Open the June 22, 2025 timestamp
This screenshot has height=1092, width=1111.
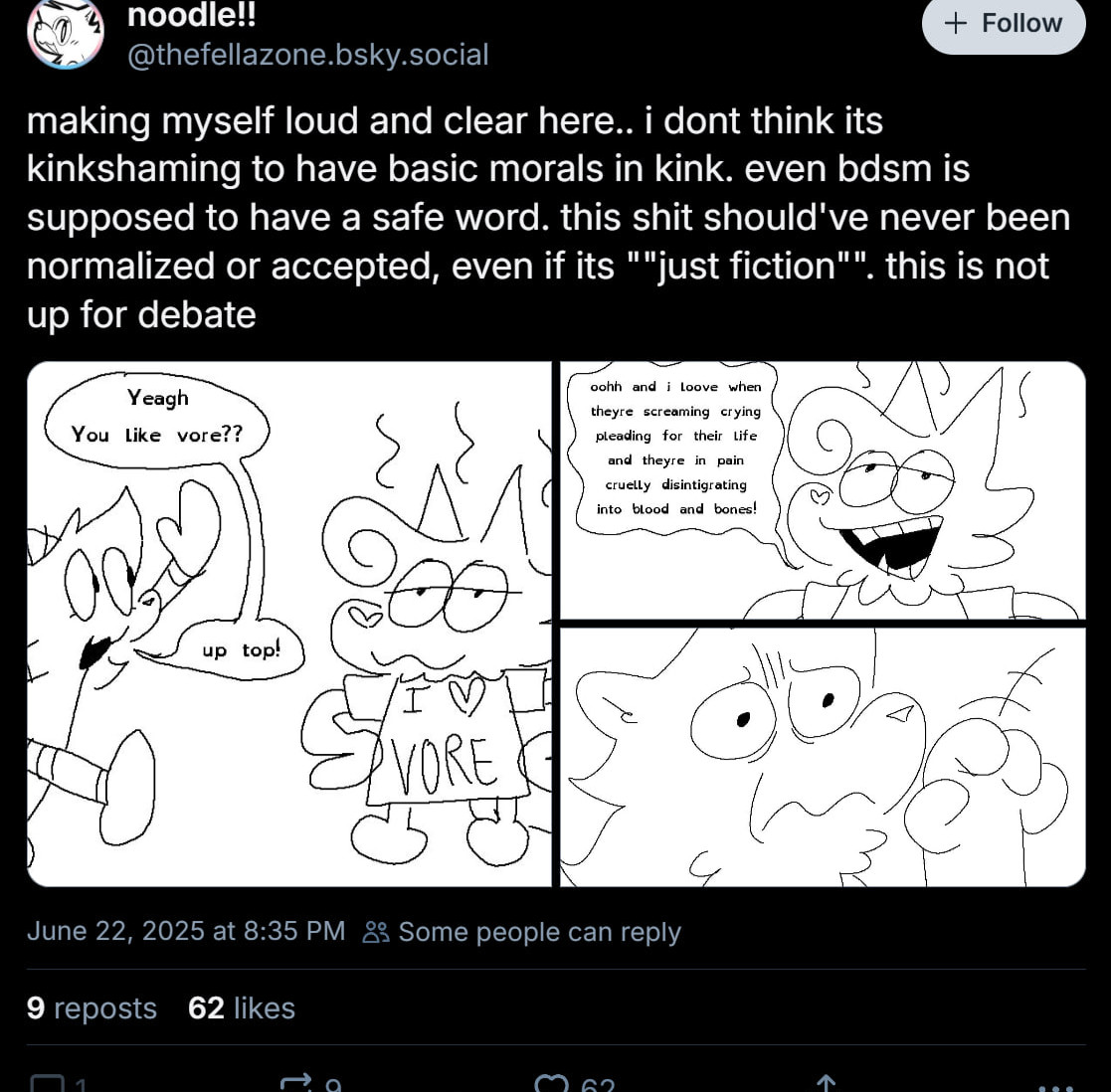186,931
